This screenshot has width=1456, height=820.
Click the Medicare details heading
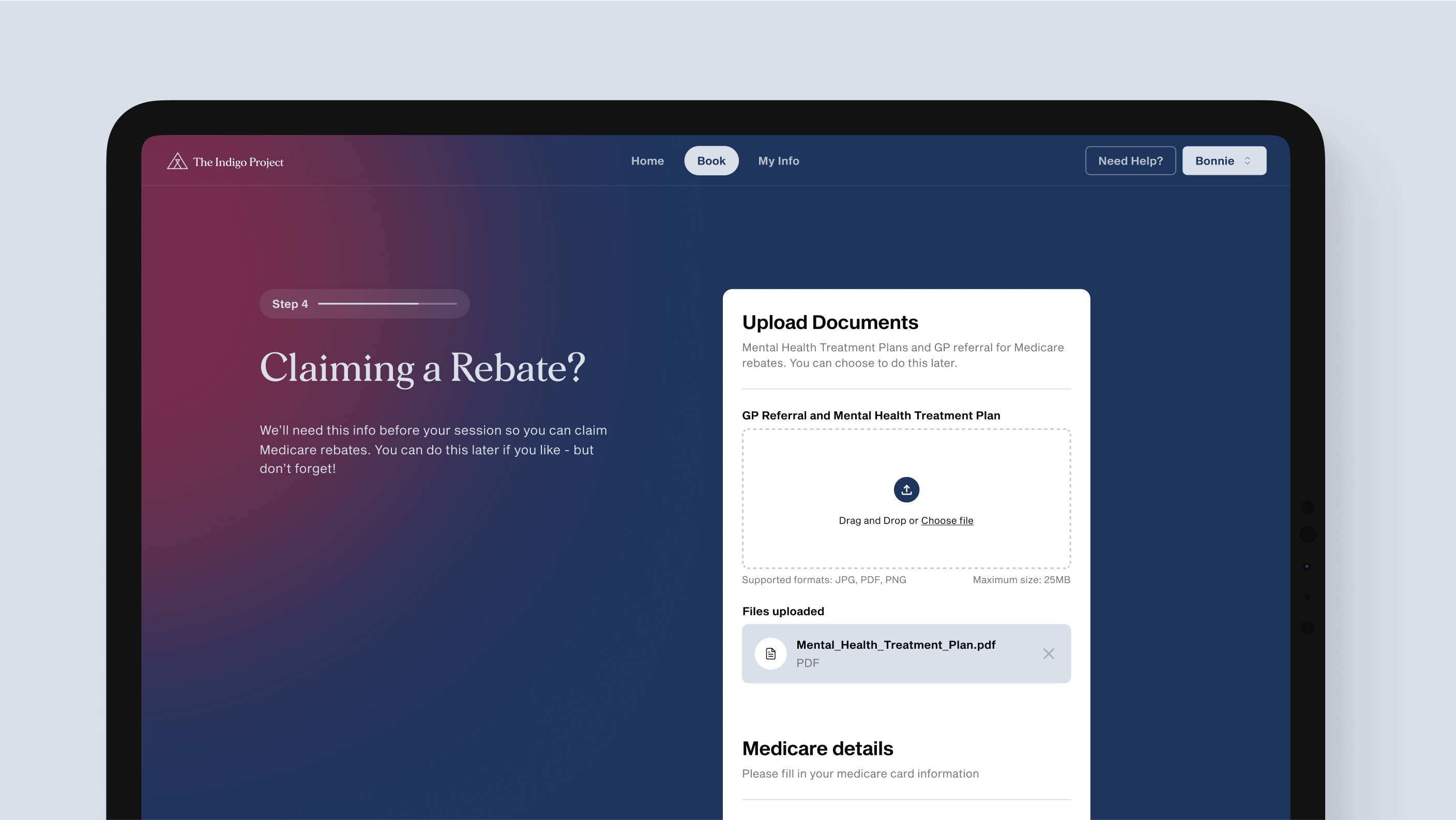(x=817, y=749)
